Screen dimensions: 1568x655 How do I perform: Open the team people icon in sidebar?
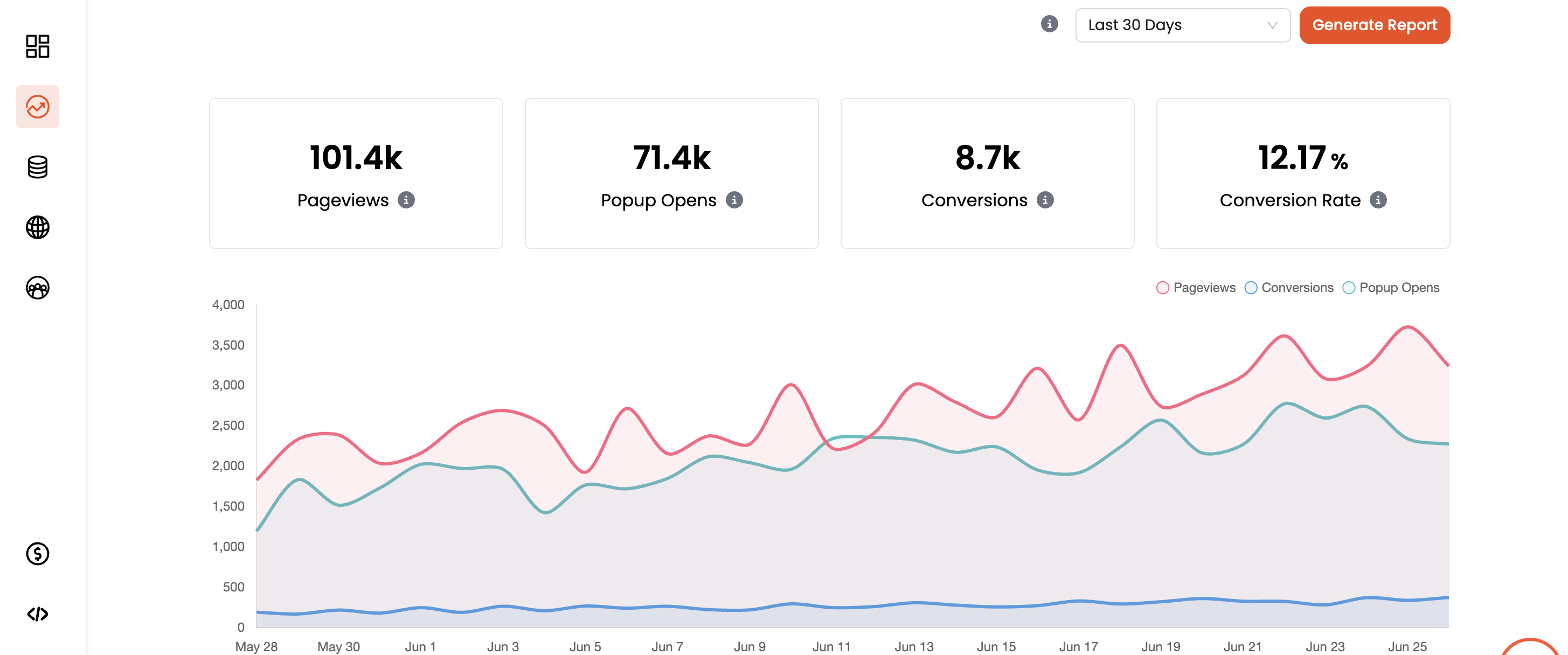(38, 287)
